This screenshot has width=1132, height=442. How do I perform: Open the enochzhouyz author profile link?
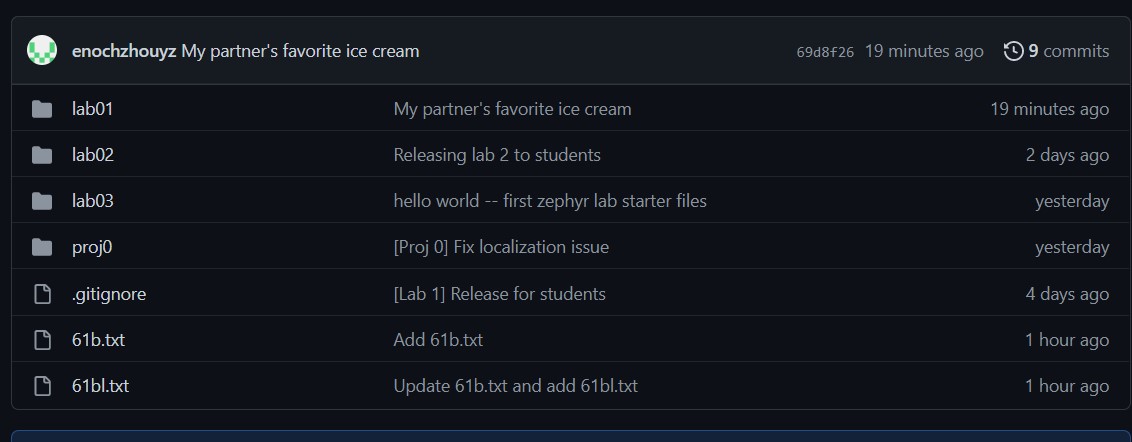click(124, 51)
